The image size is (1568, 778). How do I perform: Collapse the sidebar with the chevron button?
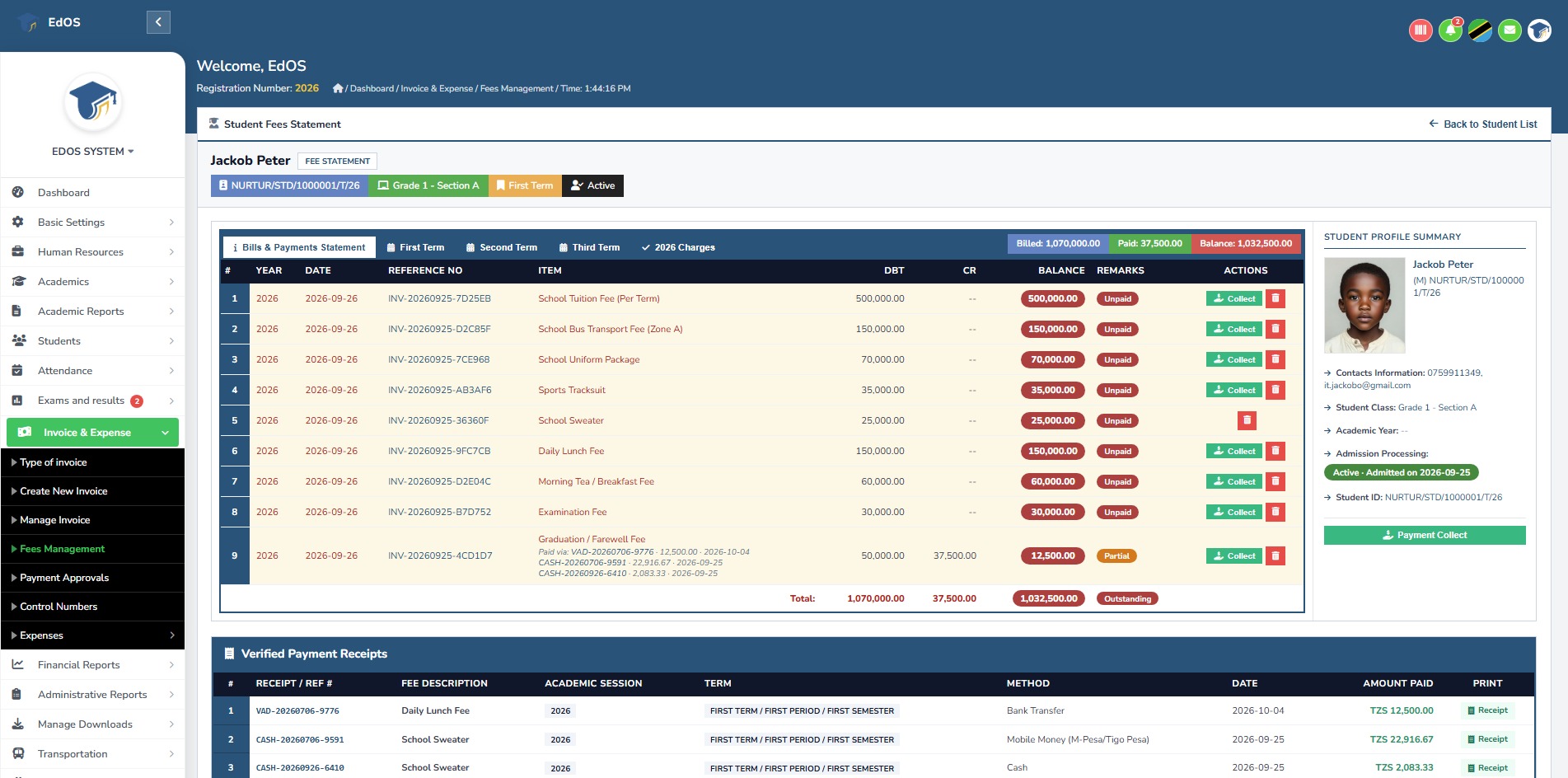point(158,22)
